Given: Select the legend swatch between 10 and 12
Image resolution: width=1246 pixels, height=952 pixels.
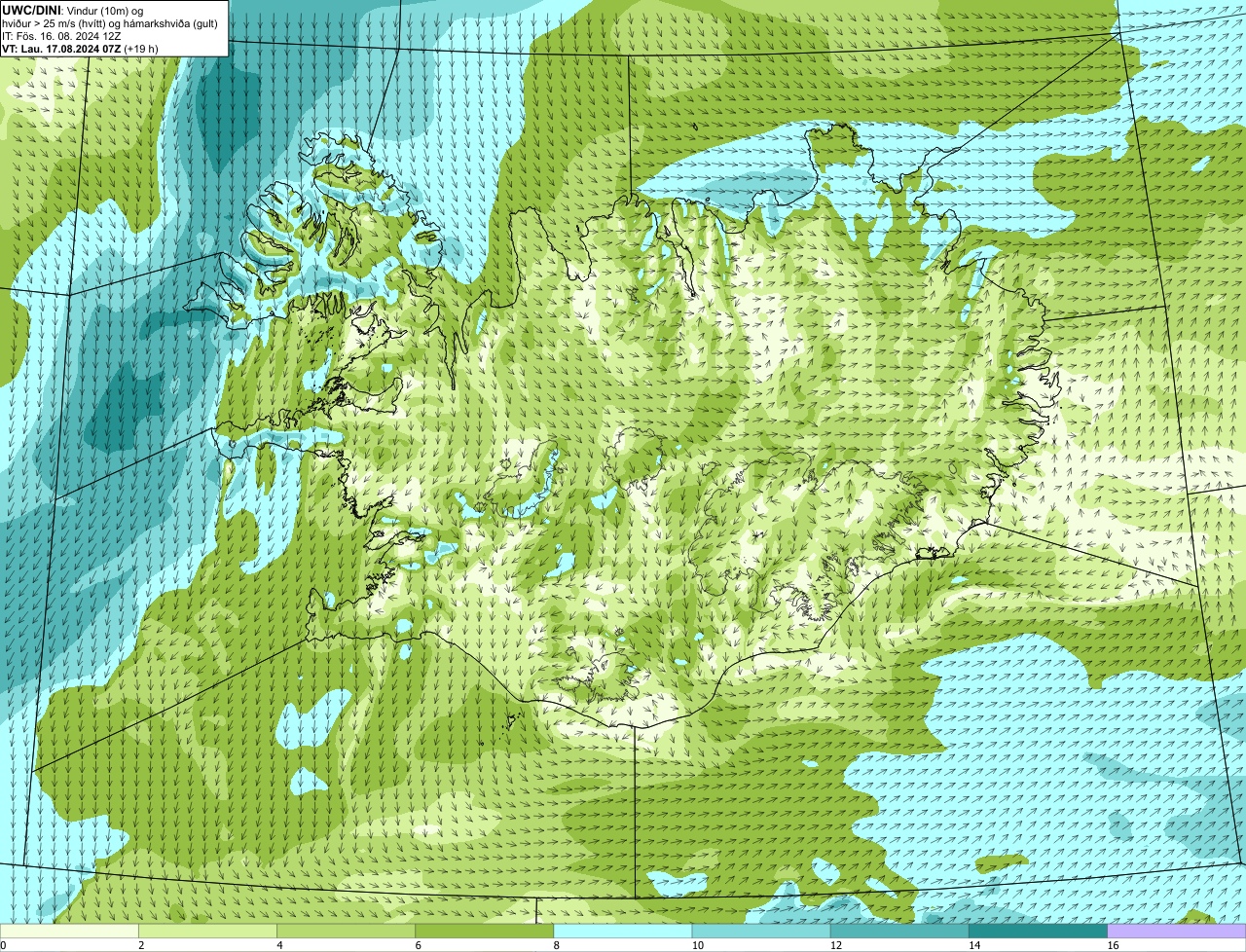Looking at the screenshot, I should [x=761, y=932].
